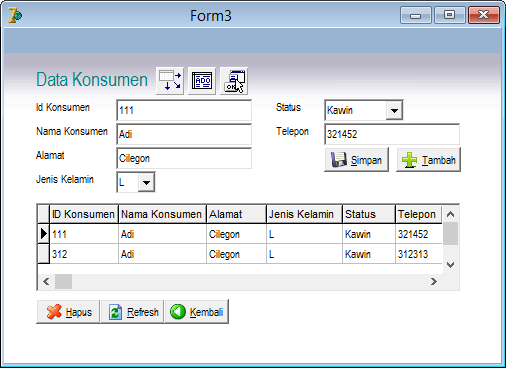Click Status cell Kawin in row 111

click(369, 234)
